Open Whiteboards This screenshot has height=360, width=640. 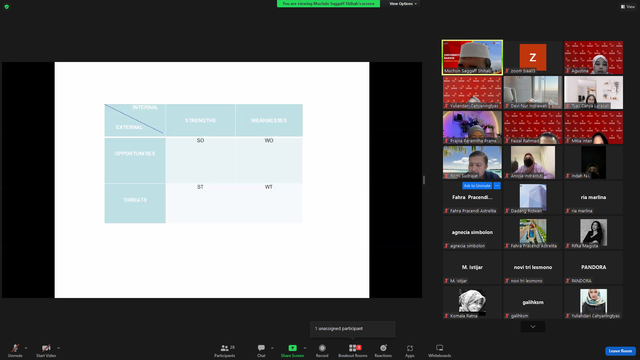point(440,350)
